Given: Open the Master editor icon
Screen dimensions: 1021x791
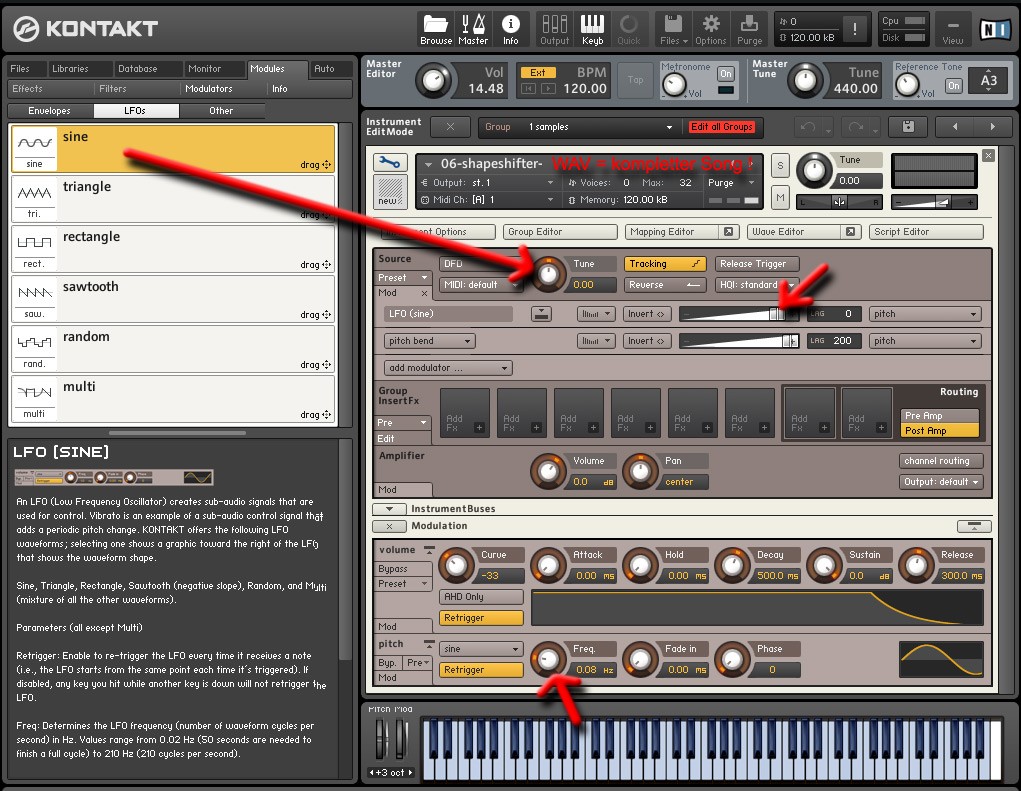Looking at the screenshot, I should tap(473, 29).
